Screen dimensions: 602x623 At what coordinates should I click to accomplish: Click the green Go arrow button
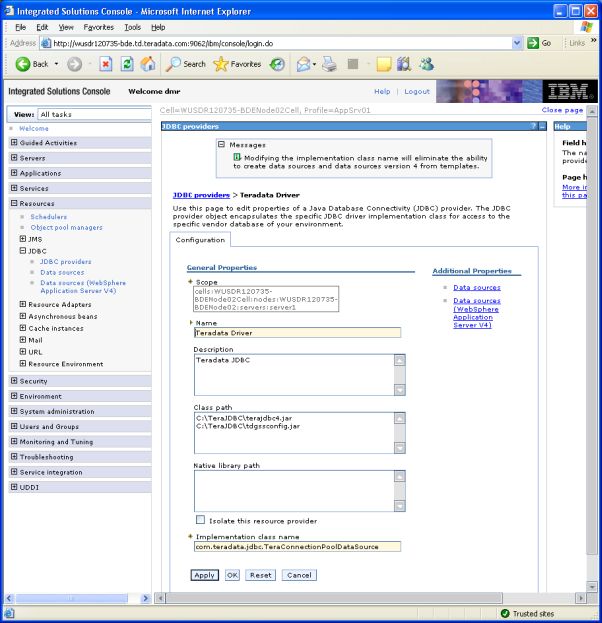(532, 43)
